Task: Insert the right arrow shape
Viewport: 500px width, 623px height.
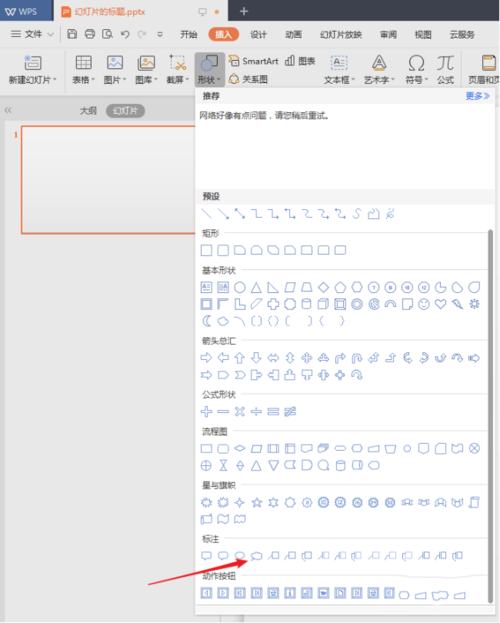Action: (206, 358)
